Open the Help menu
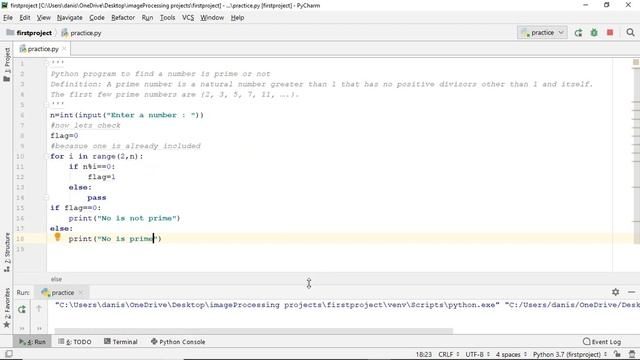 [237, 18]
